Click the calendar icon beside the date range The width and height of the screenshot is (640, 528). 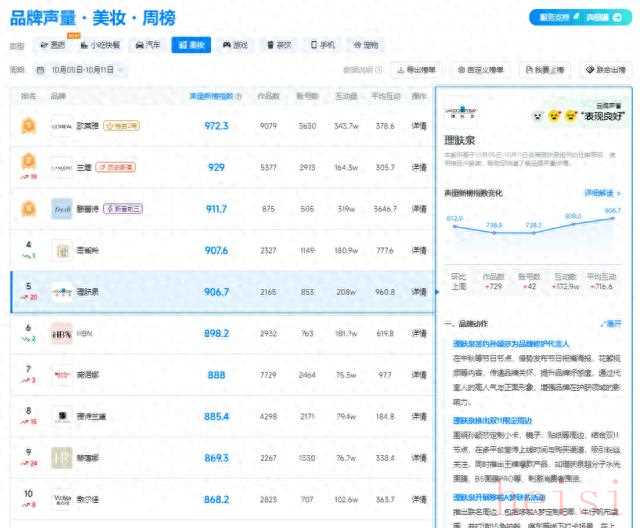[x=39, y=70]
